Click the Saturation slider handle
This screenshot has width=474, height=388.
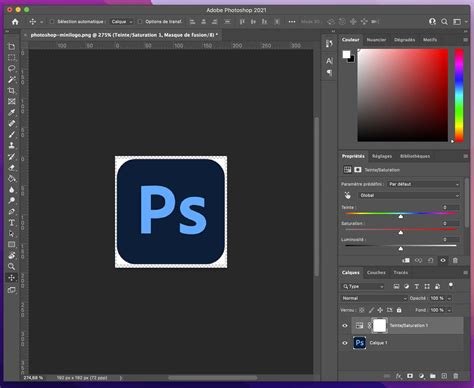(x=401, y=233)
